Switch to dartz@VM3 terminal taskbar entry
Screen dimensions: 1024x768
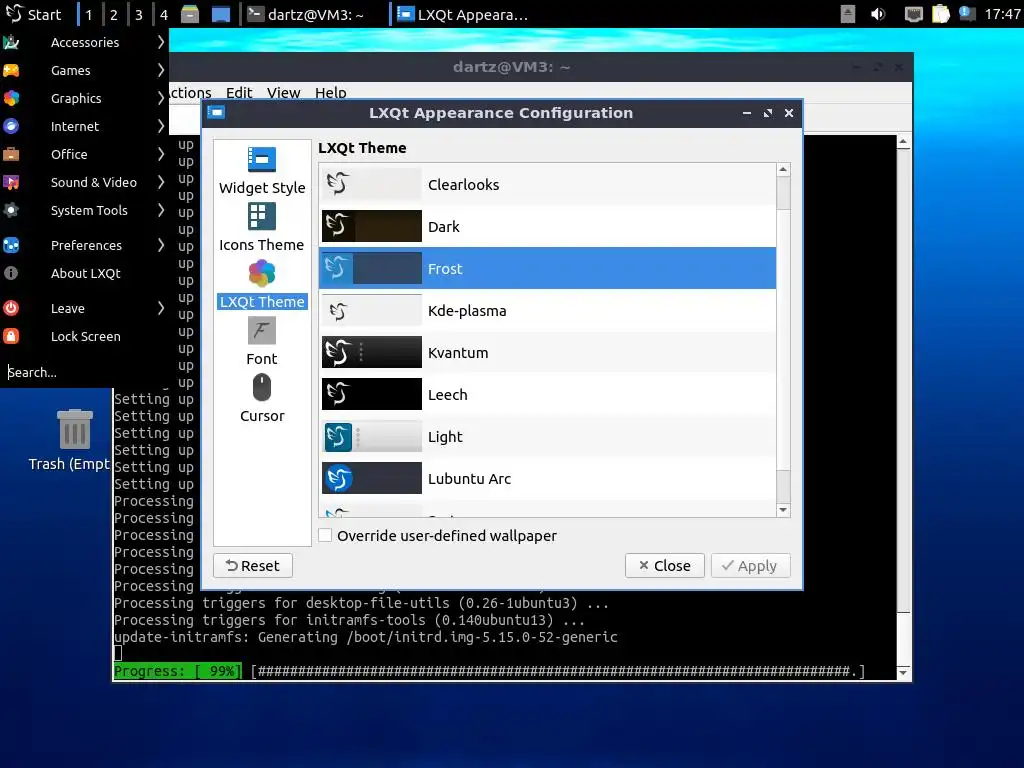tap(312, 14)
